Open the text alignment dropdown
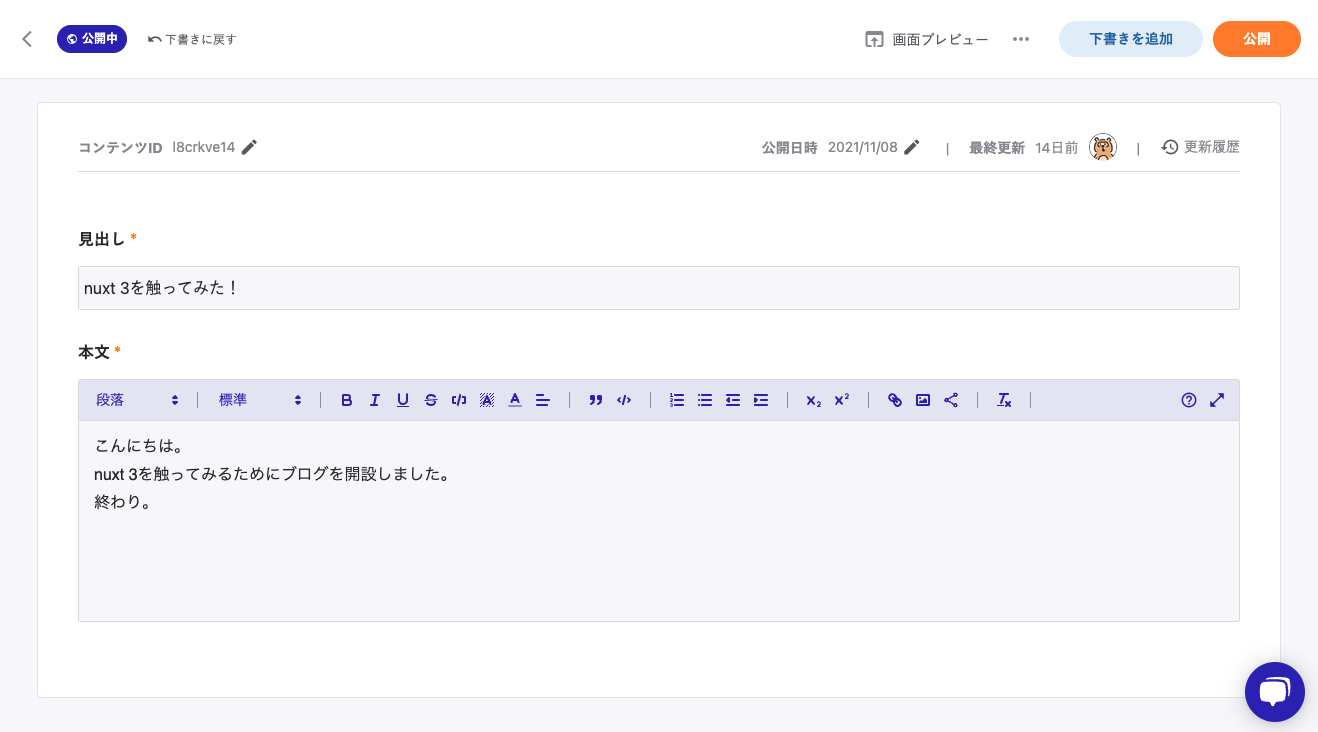 point(543,400)
